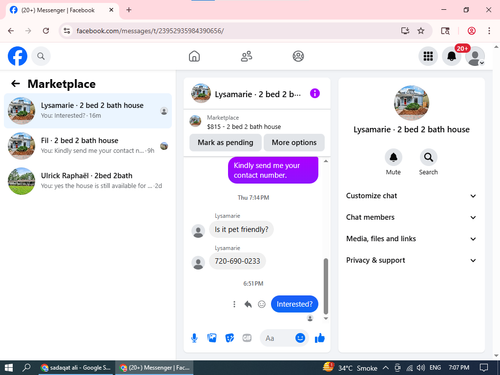This screenshot has width=500, height=375.
Task: Click the attach photo icon
Action: 212,338
